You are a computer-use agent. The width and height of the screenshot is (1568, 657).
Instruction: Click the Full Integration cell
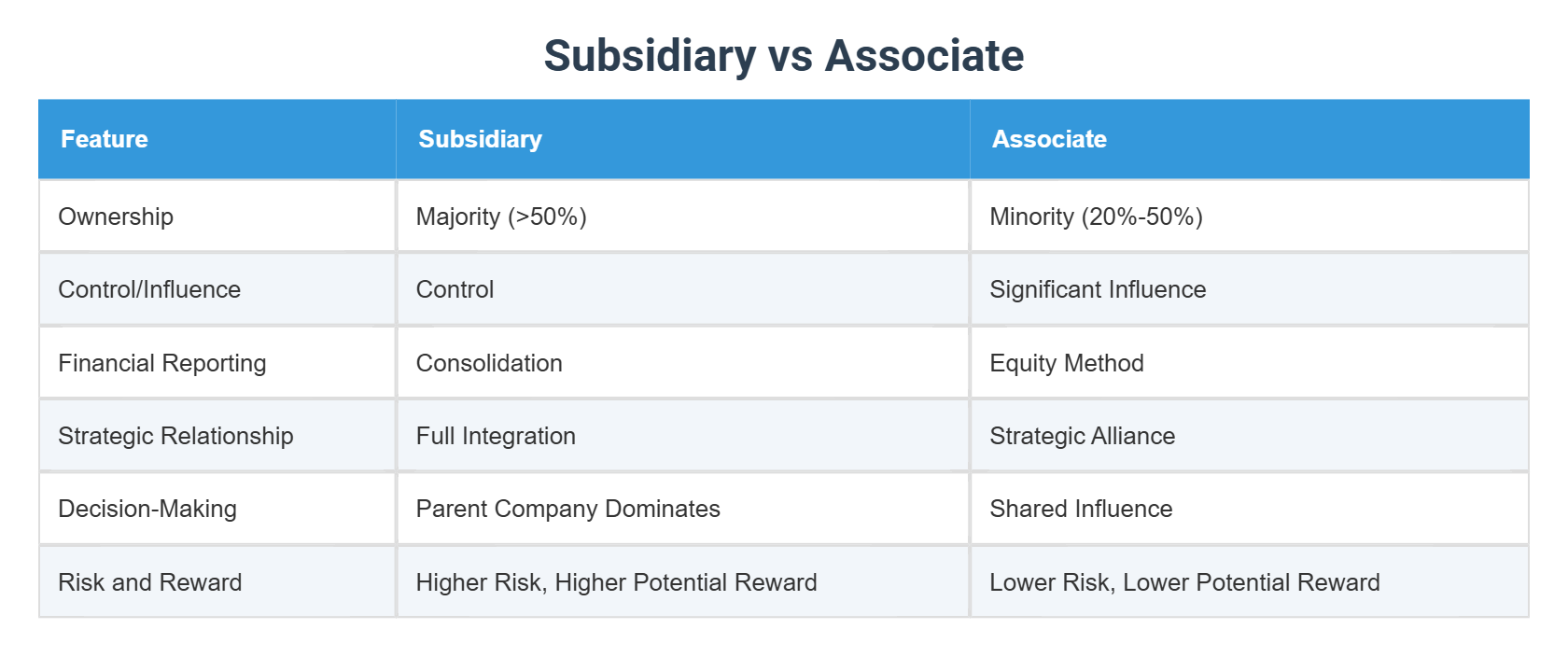pos(496,436)
